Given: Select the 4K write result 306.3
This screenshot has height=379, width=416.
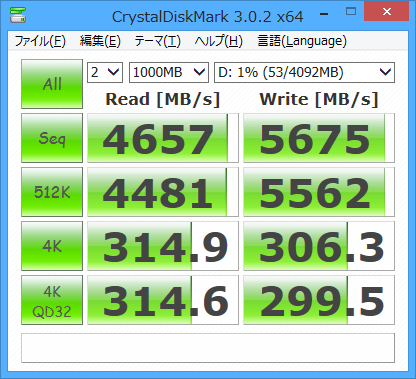Looking at the screenshot, I should point(319,246).
